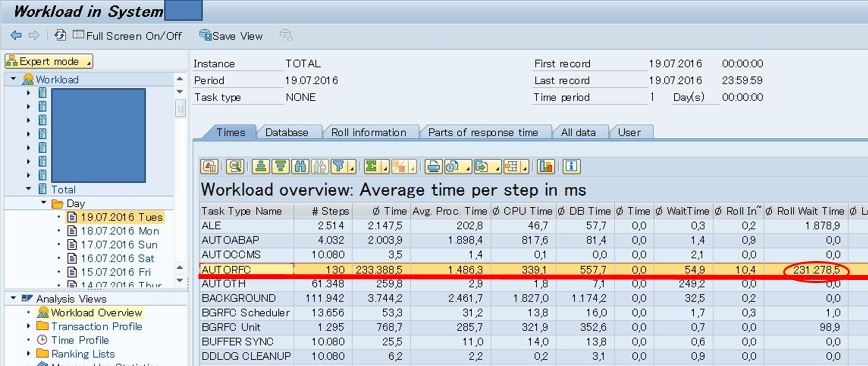
Task: Select the BACKGROUND task type cell
Action: click(246, 298)
